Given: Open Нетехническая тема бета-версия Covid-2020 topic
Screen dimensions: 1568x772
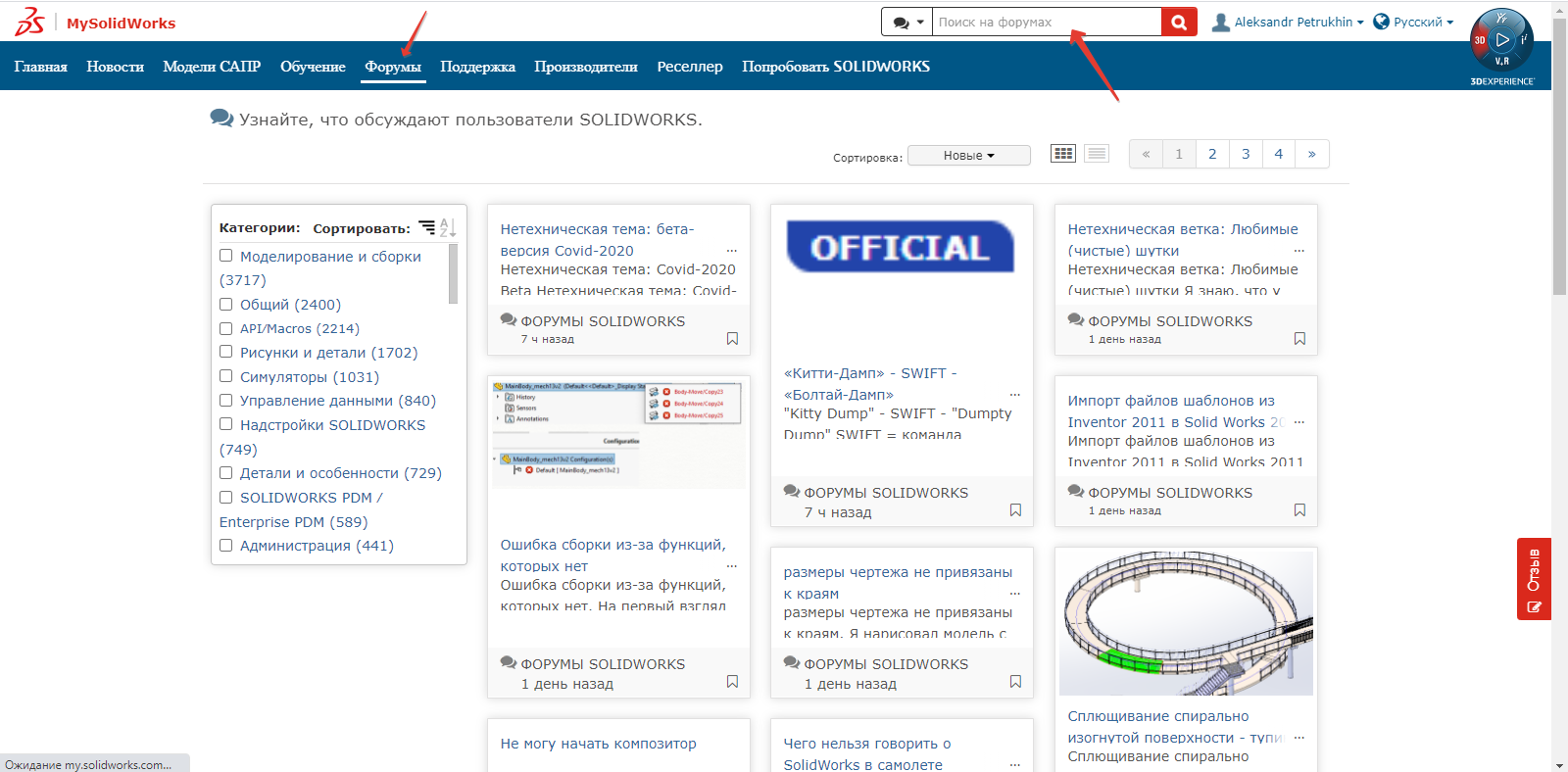Looking at the screenshot, I should coord(597,239).
